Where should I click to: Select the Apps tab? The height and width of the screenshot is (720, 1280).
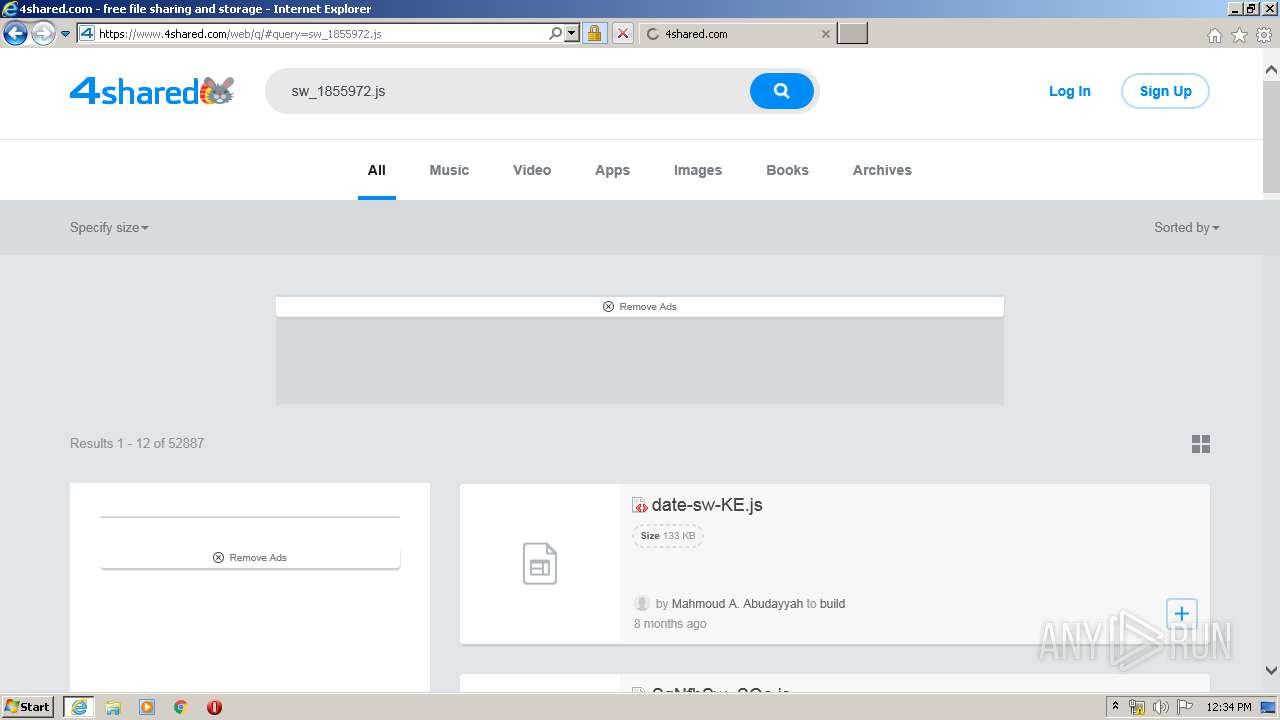(x=612, y=170)
